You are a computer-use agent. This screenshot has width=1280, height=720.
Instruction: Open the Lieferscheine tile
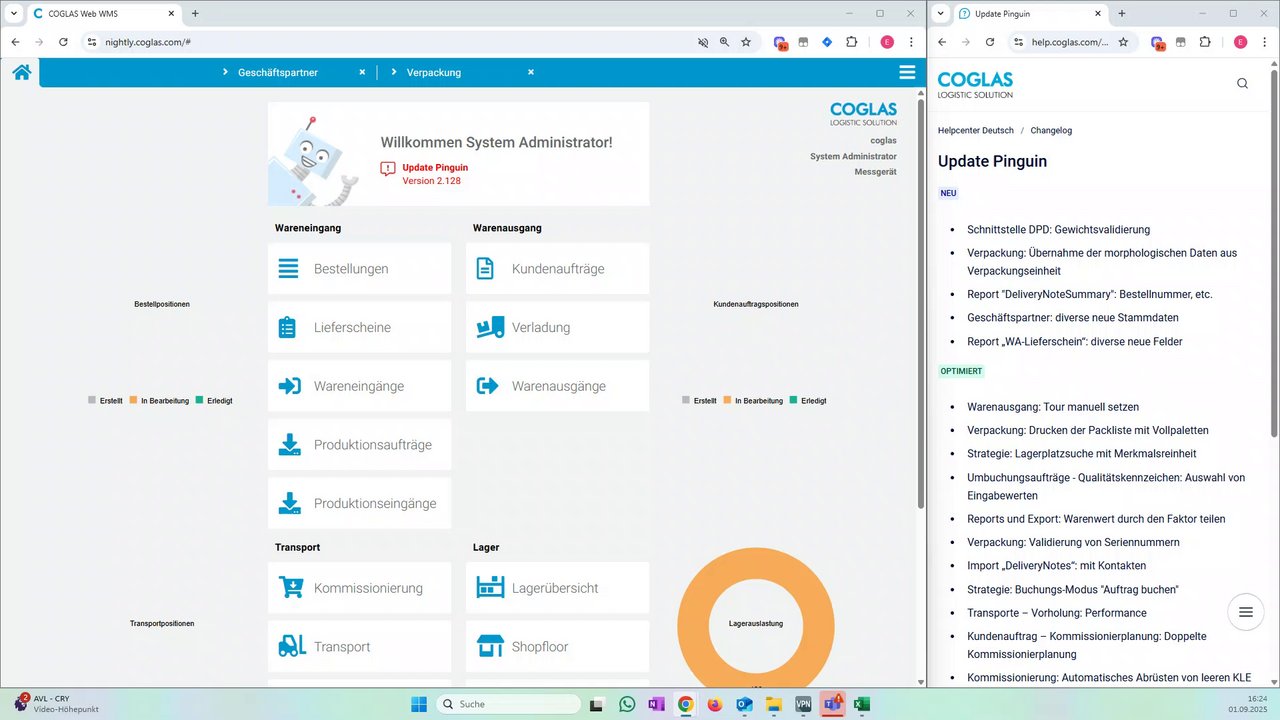(359, 327)
